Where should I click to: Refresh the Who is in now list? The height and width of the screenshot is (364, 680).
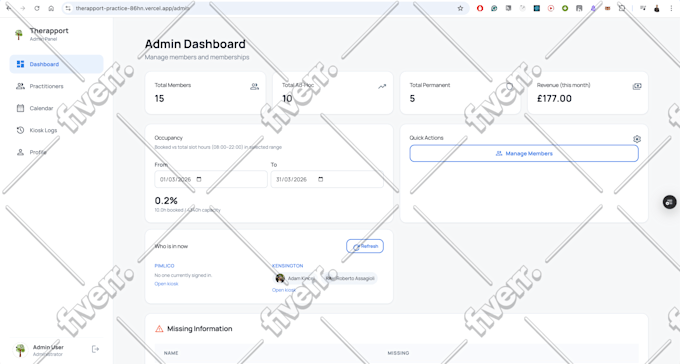pos(365,246)
